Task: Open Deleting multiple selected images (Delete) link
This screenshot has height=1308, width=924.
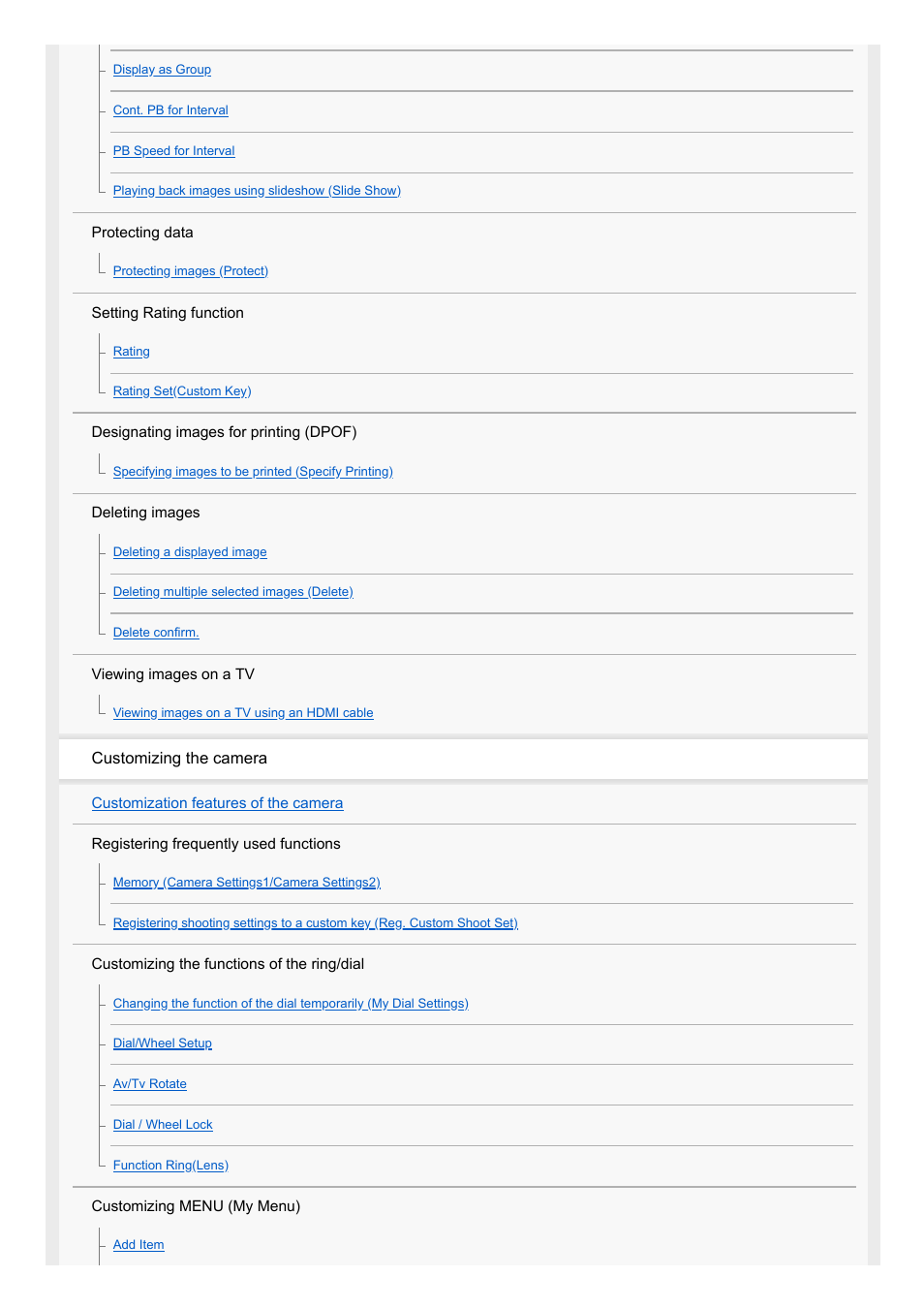Action: coord(233,592)
